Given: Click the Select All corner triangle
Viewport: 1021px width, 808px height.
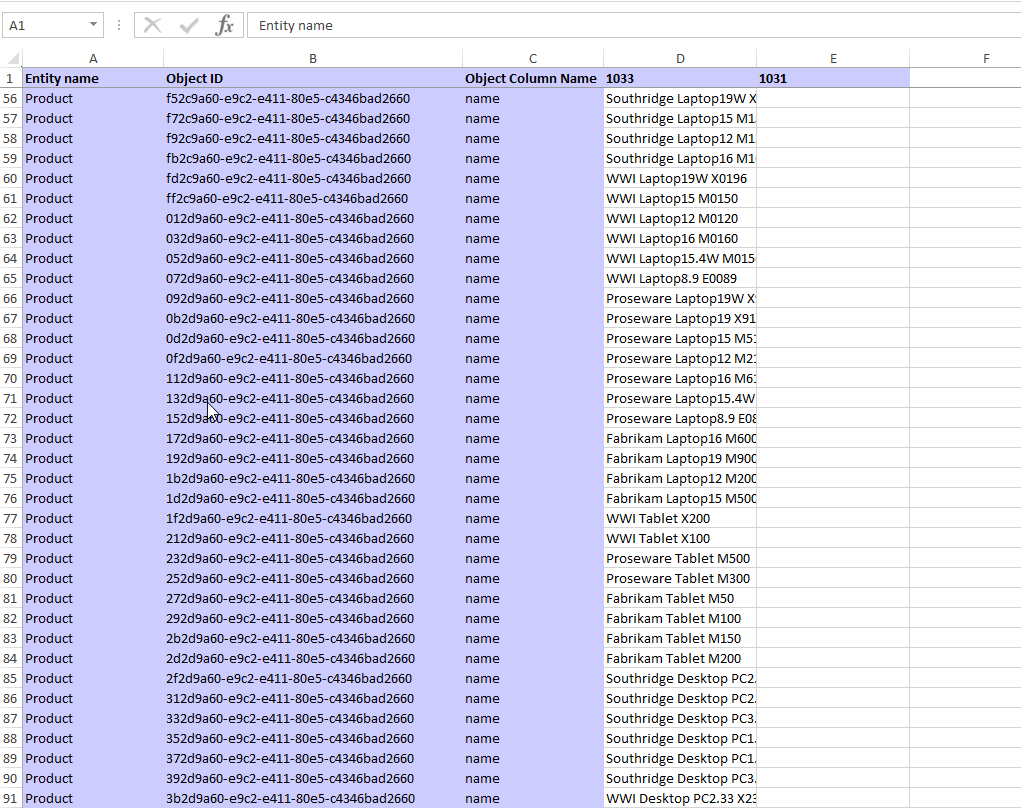Looking at the screenshot, I should (12, 59).
